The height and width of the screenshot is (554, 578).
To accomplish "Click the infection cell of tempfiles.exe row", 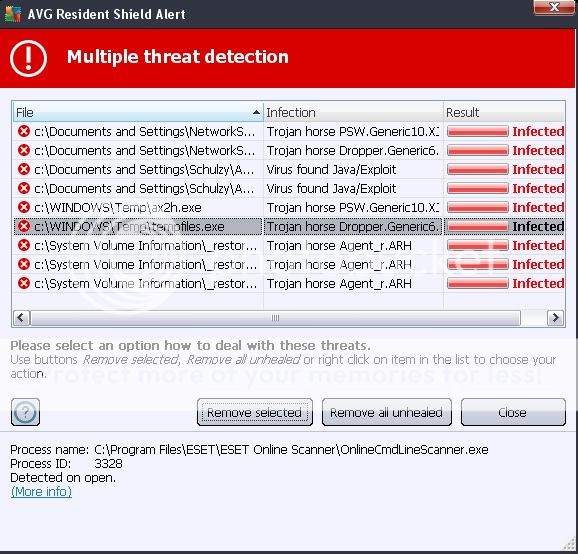I will point(353,227).
